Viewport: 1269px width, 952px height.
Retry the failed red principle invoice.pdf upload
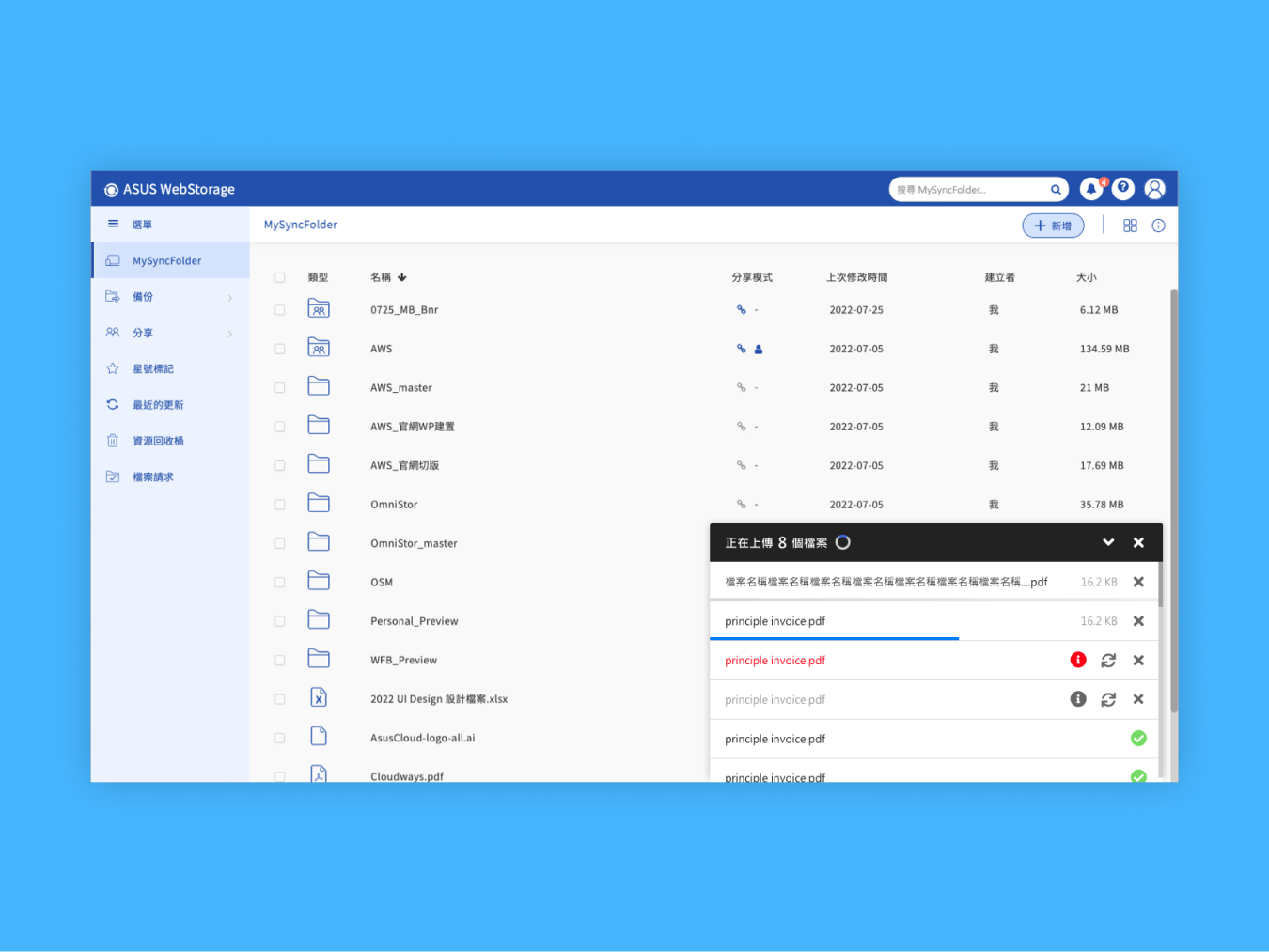click(x=1108, y=661)
